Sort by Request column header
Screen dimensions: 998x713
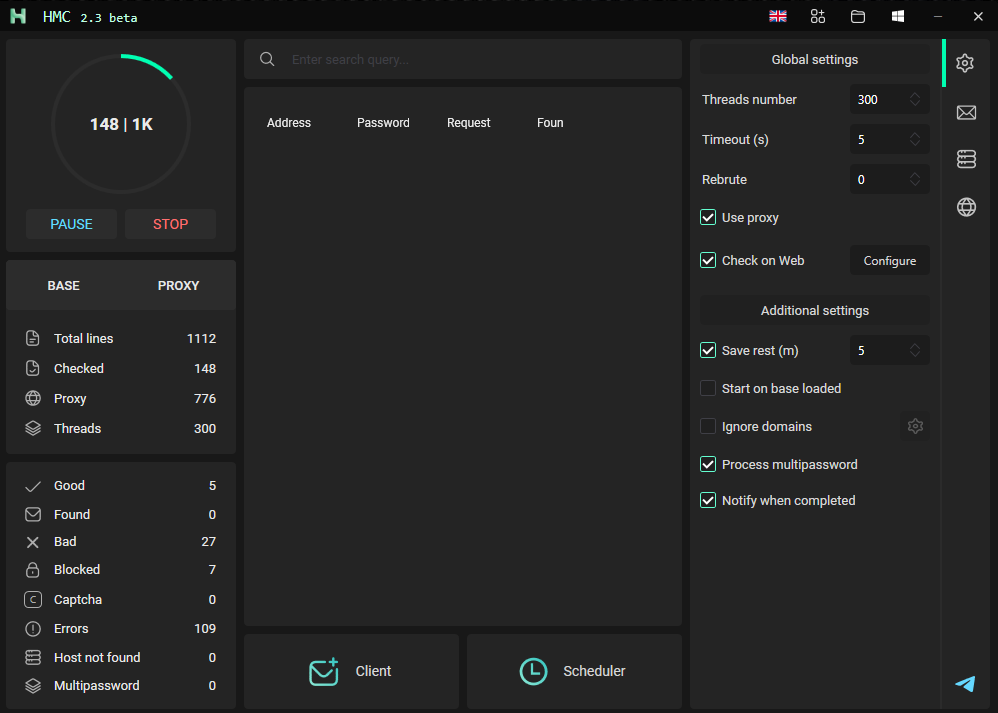pyautogui.click(x=468, y=123)
